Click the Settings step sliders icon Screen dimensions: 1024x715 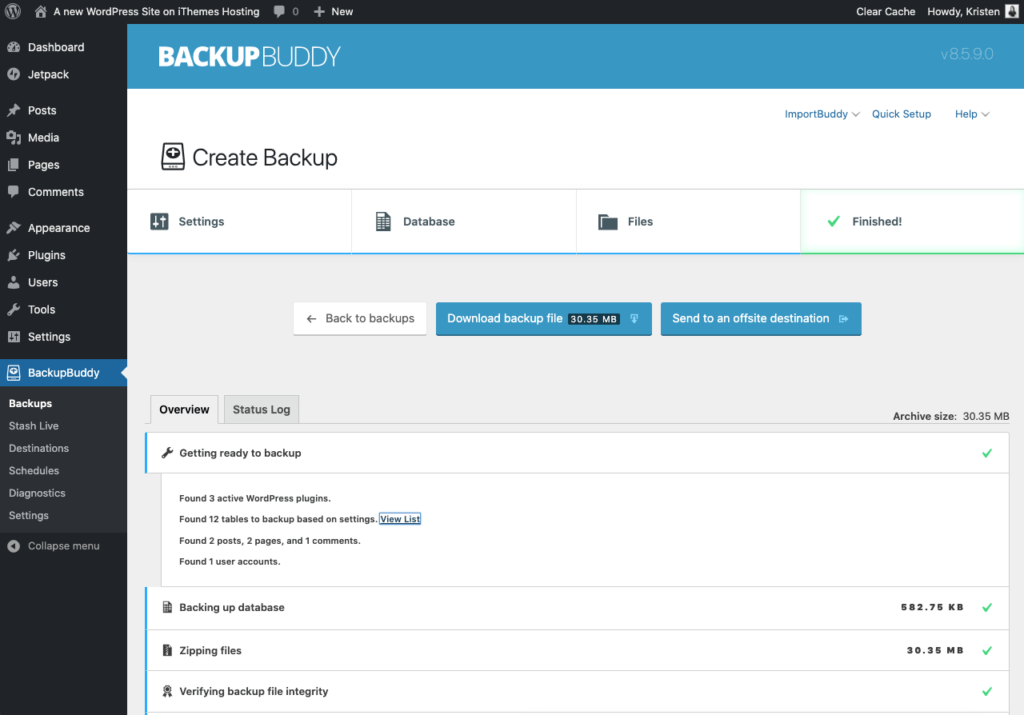159,221
